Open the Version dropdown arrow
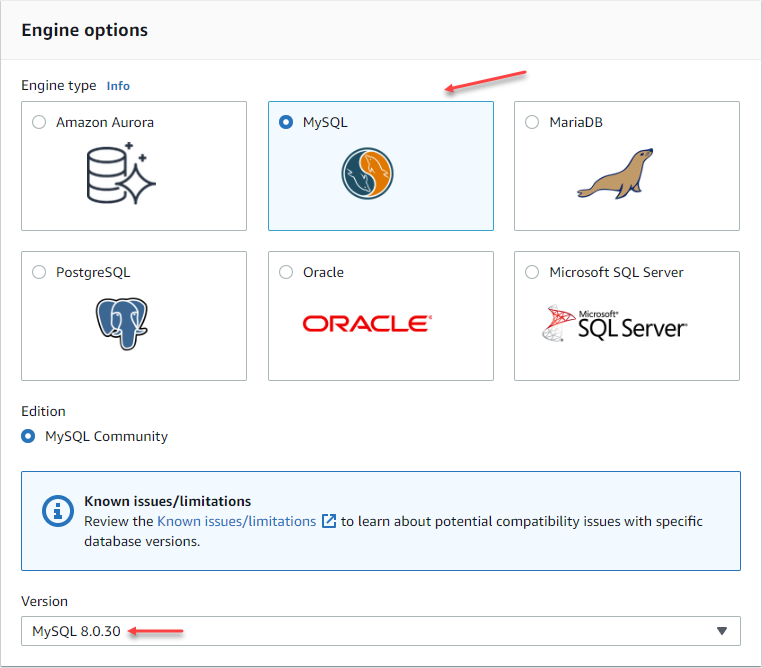Screen dimensions: 762x668 coord(722,631)
